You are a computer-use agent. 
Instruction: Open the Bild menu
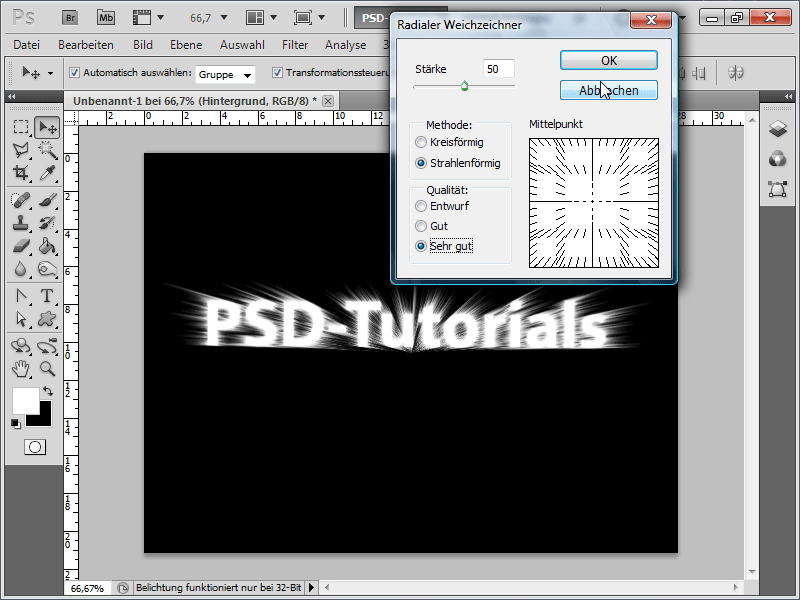pyautogui.click(x=143, y=45)
